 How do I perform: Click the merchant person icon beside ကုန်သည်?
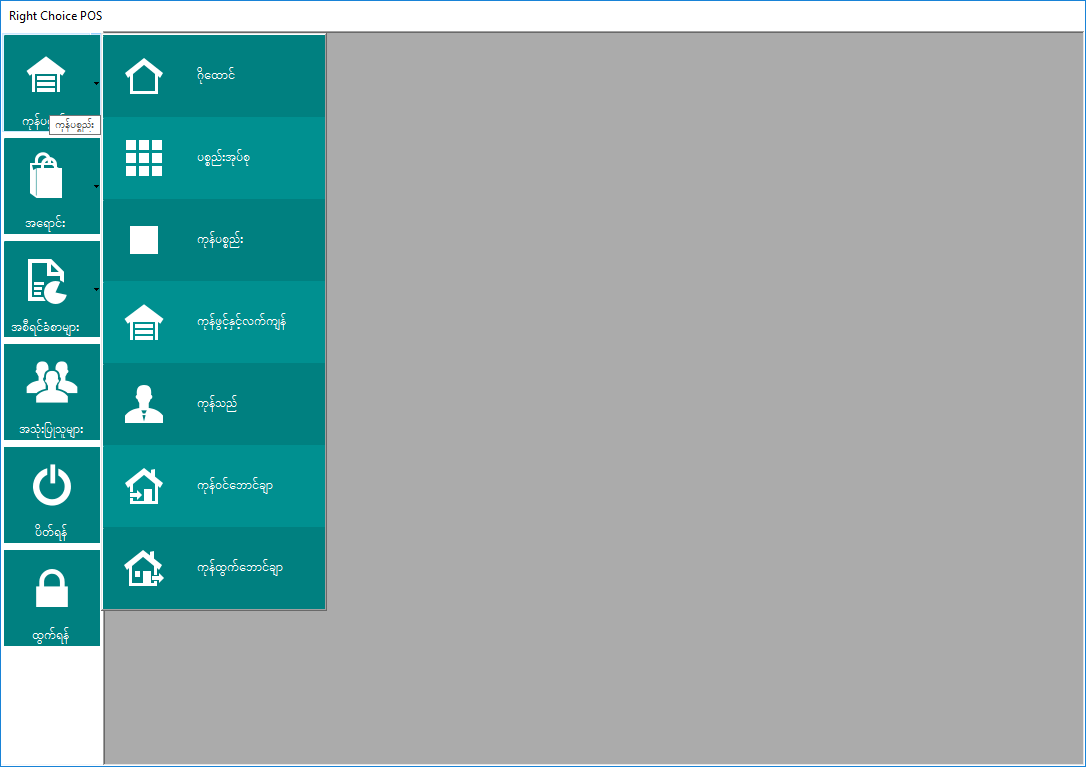pos(144,404)
